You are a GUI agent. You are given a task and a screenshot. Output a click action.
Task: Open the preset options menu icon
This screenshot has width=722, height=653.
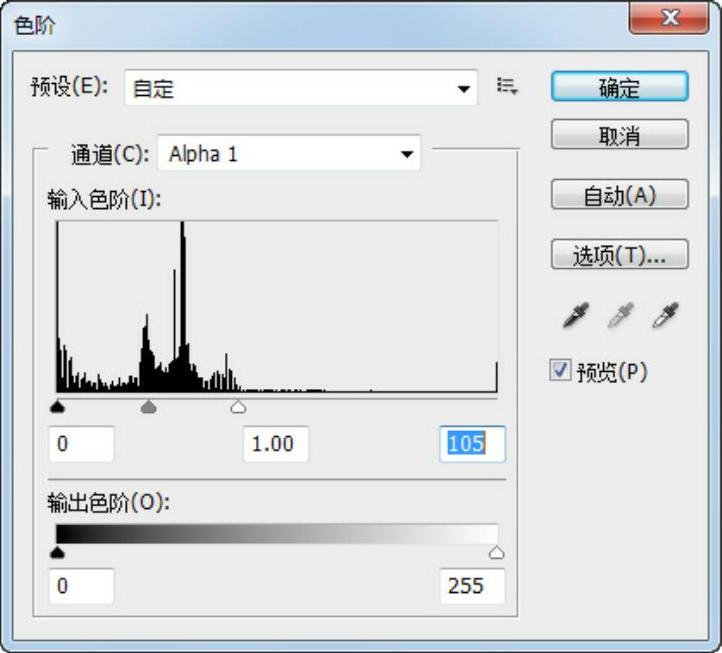(508, 87)
